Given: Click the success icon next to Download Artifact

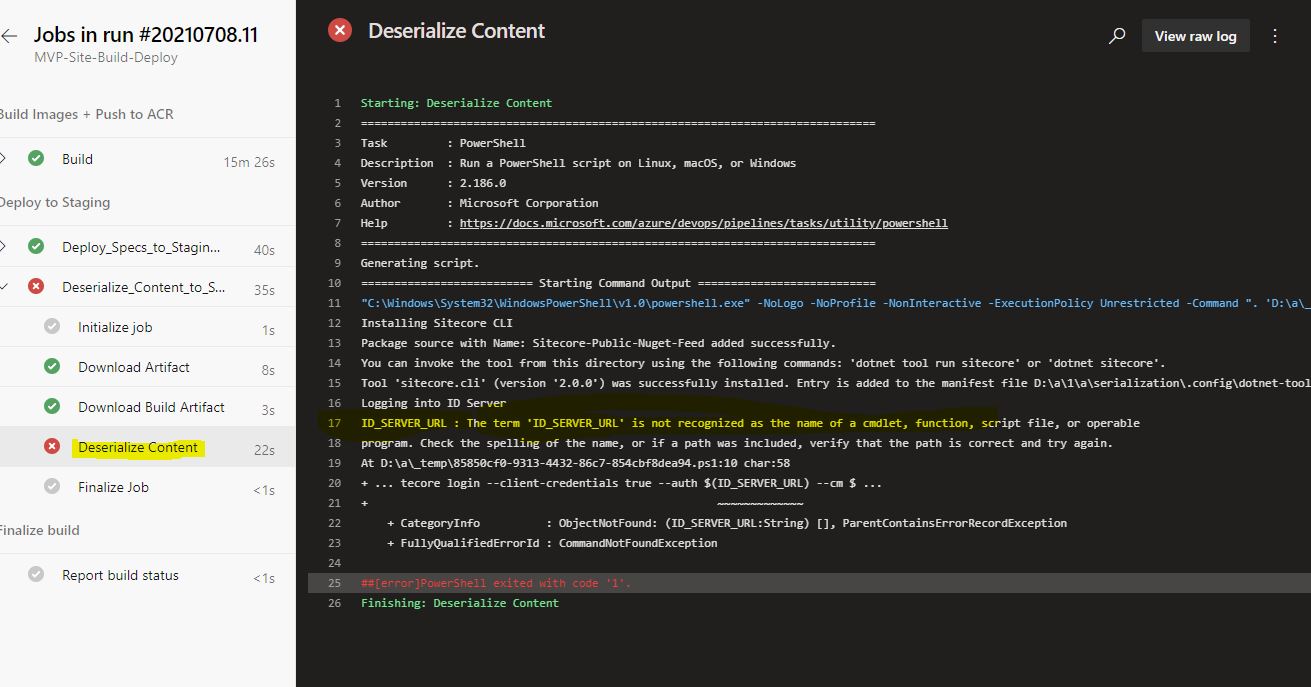Looking at the screenshot, I should 51,367.
